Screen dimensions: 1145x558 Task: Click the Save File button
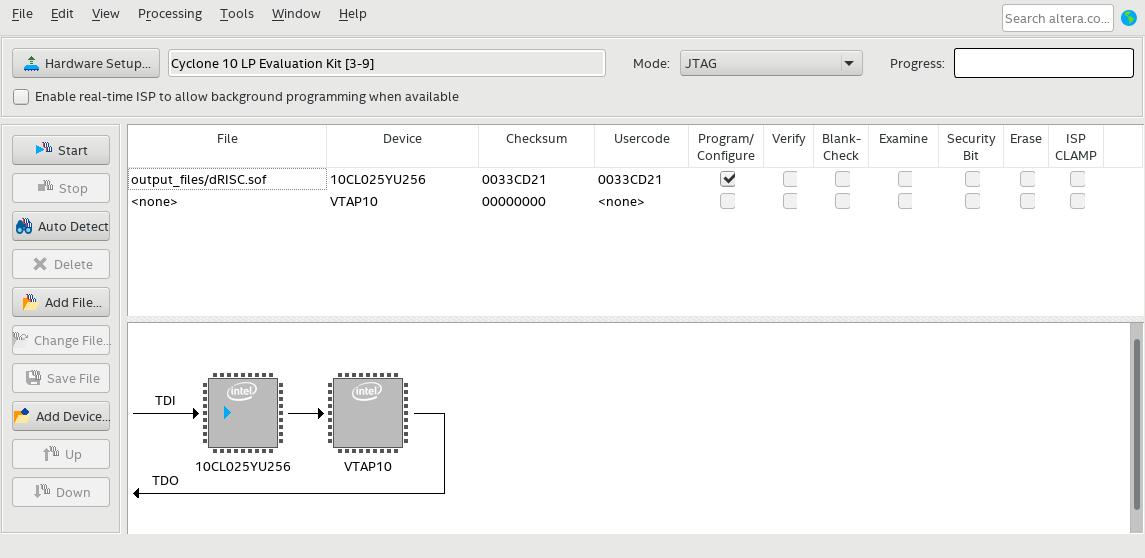[61, 378]
